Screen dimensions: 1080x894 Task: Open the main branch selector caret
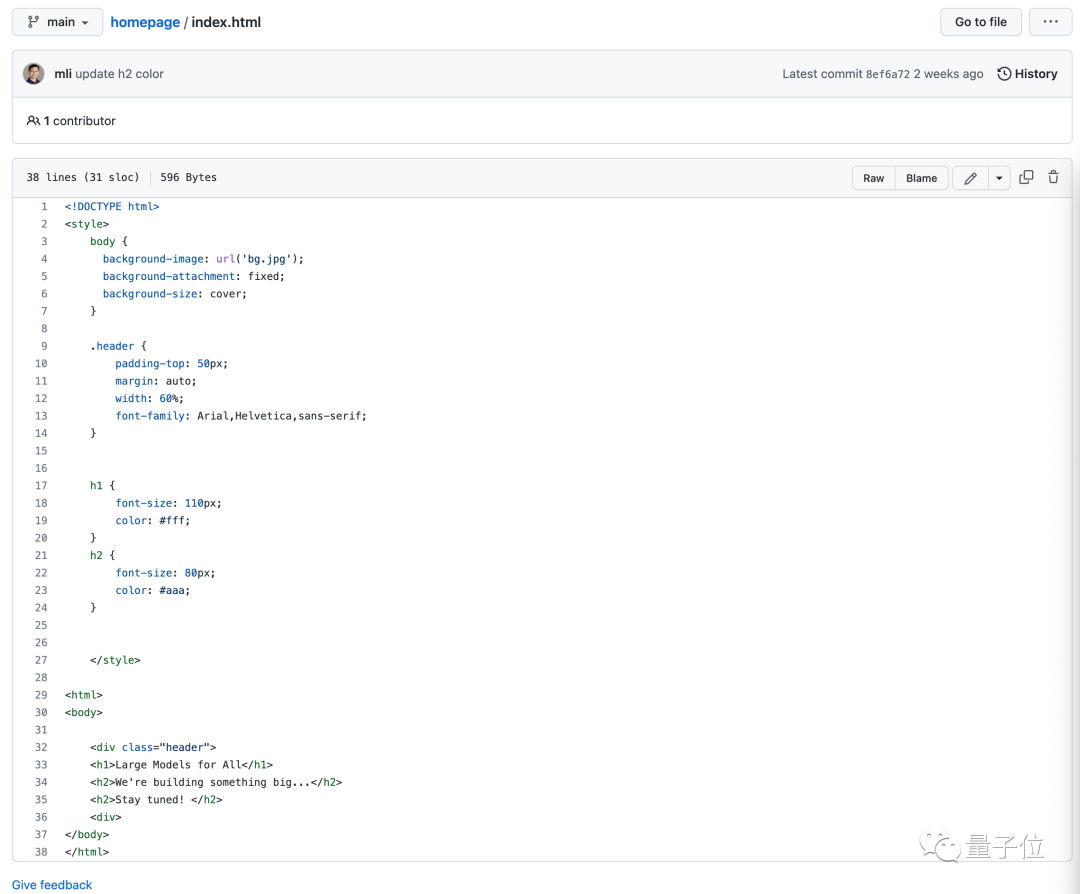(85, 22)
